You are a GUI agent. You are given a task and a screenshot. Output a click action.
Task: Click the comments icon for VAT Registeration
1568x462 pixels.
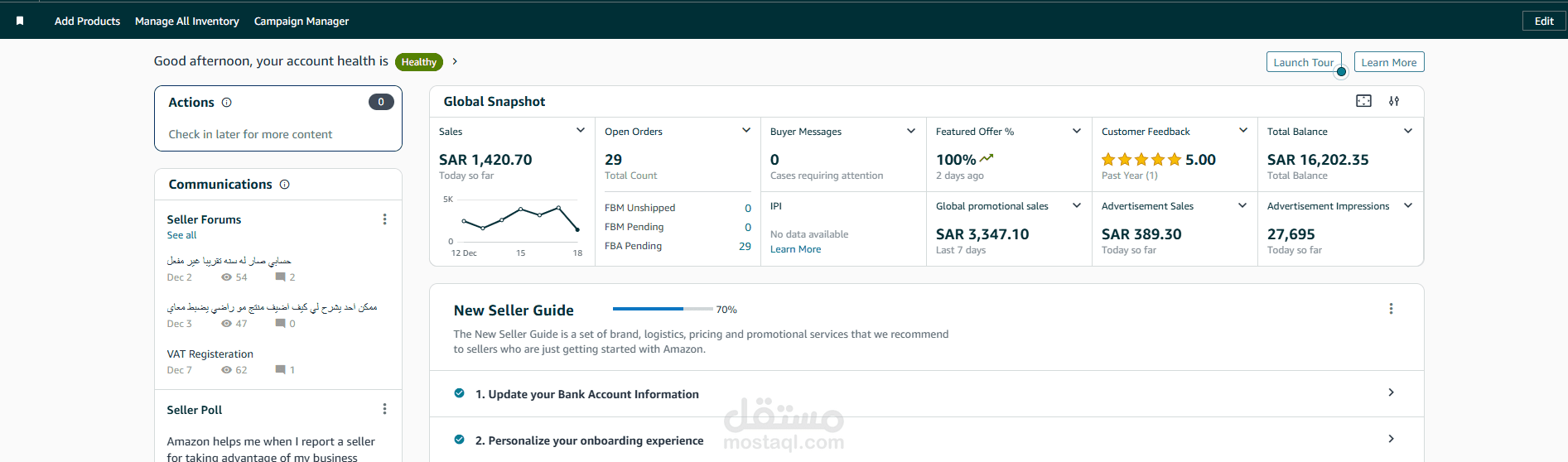(280, 370)
